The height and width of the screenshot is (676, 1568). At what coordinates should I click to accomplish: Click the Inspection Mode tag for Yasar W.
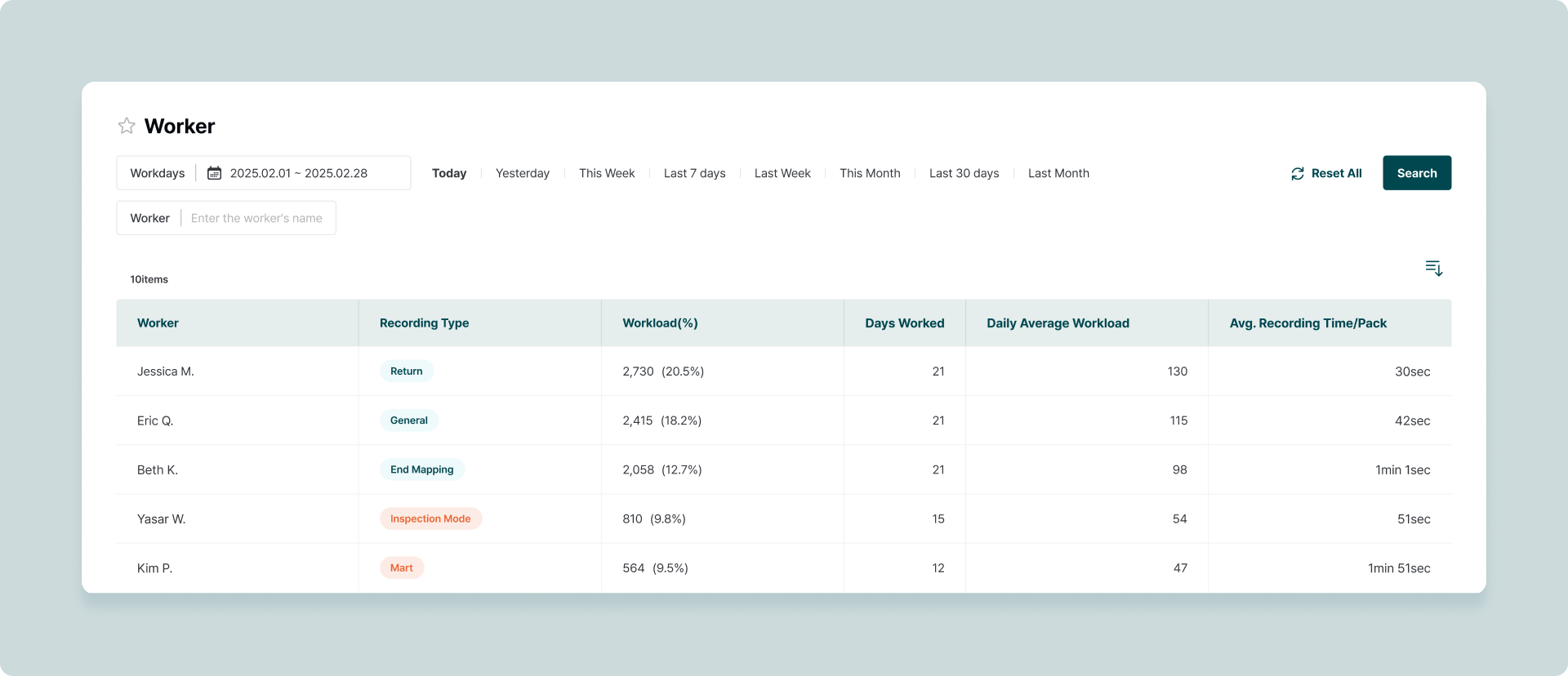point(430,518)
